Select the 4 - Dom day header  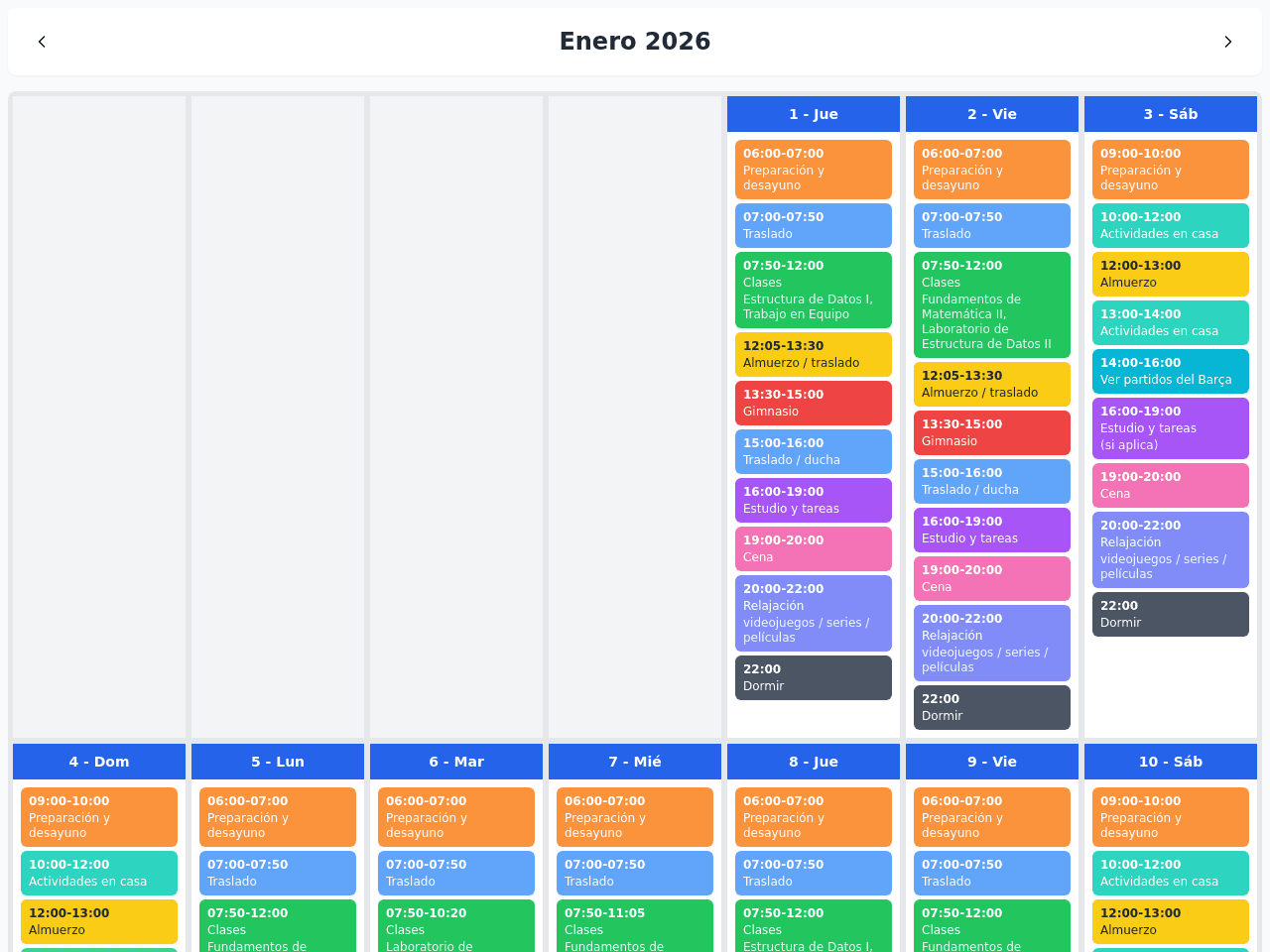tap(99, 762)
